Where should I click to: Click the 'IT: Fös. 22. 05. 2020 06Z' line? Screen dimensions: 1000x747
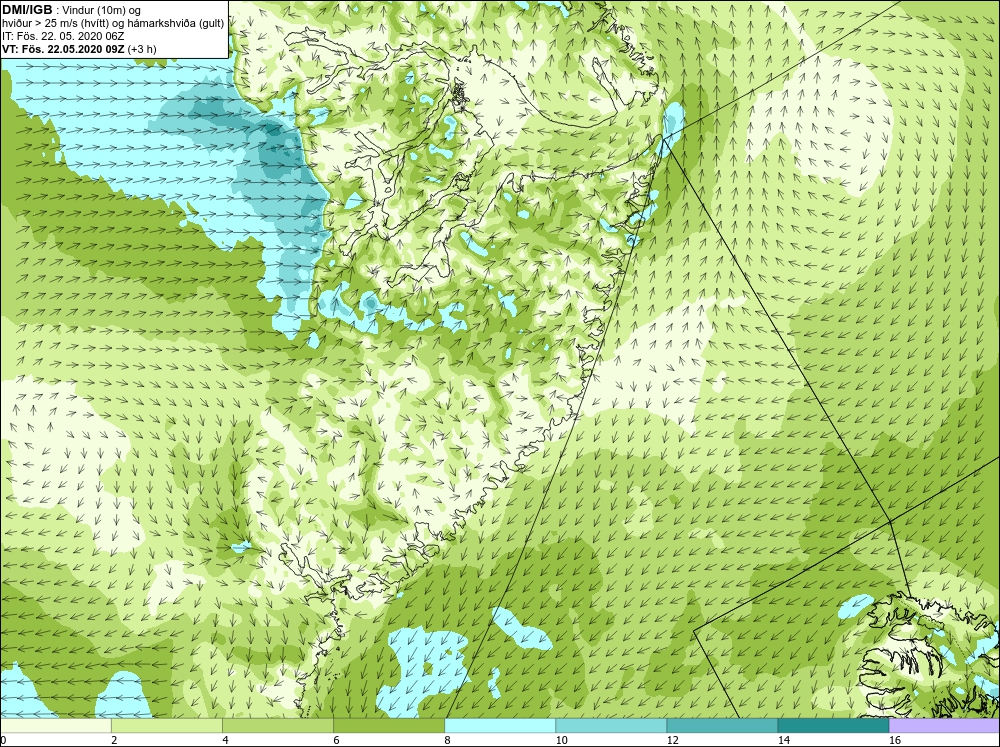coord(62,36)
